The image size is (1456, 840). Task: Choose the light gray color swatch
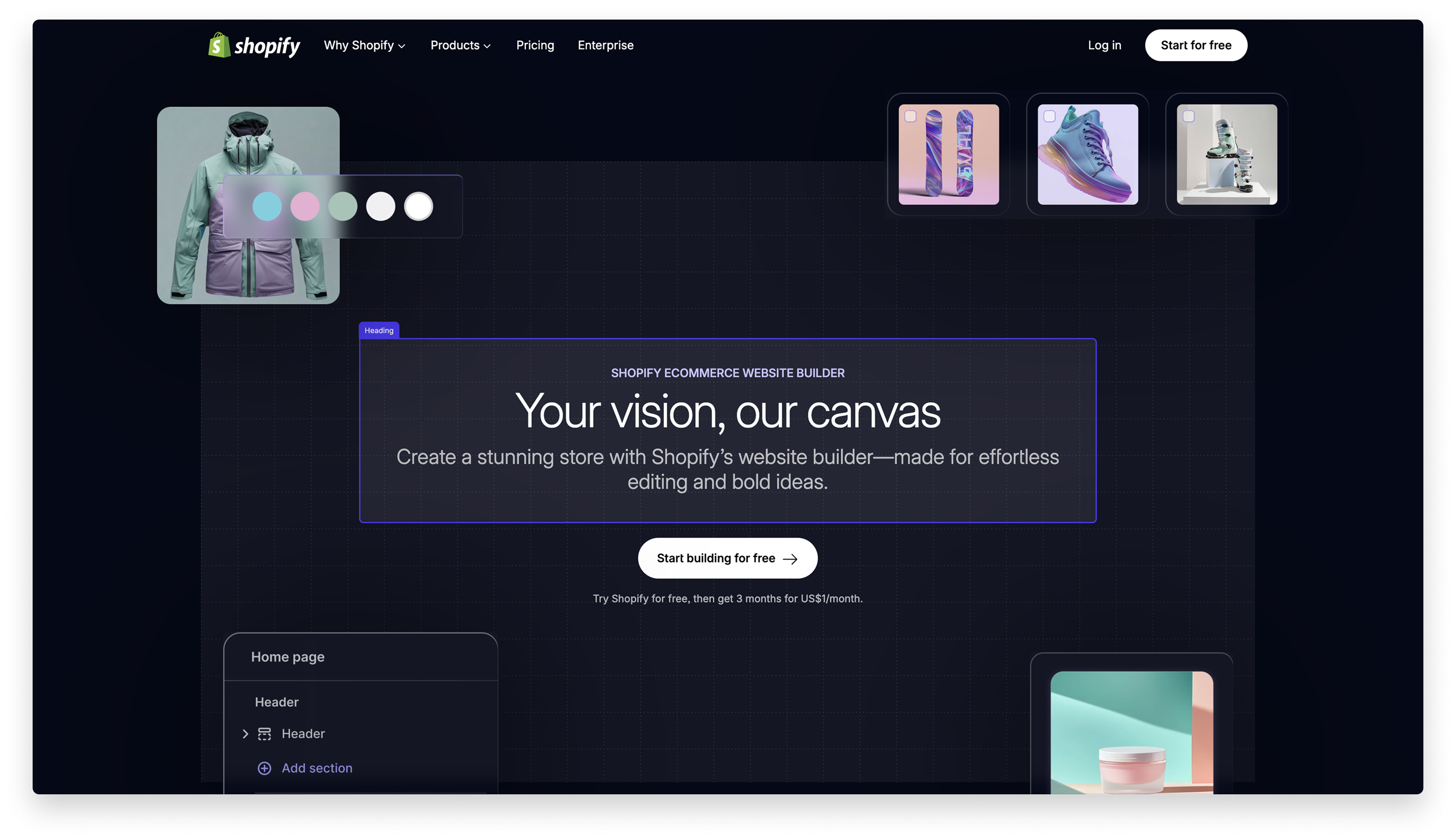(x=380, y=206)
